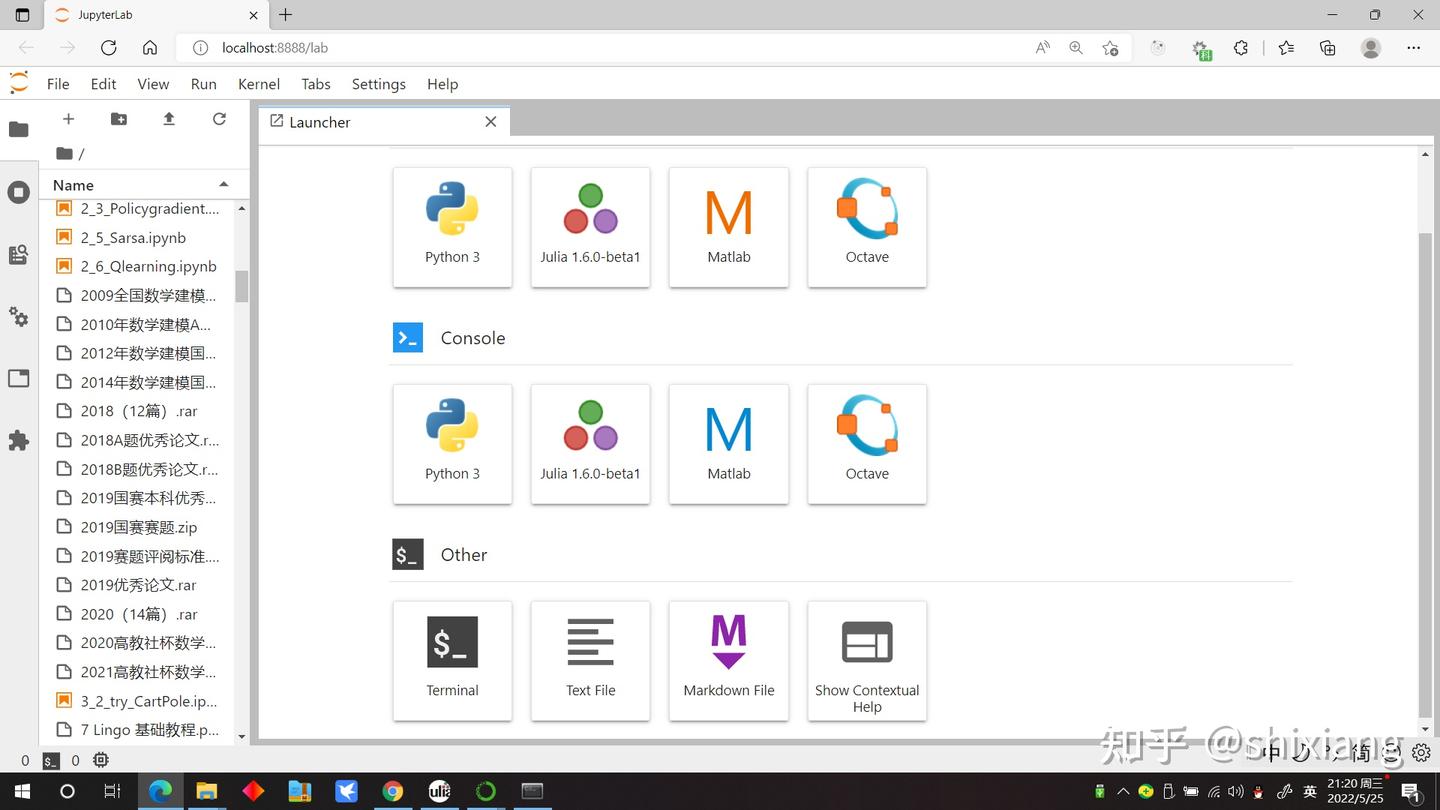Open the Help menu
Screen dimensions: 1440x810
click(442, 84)
